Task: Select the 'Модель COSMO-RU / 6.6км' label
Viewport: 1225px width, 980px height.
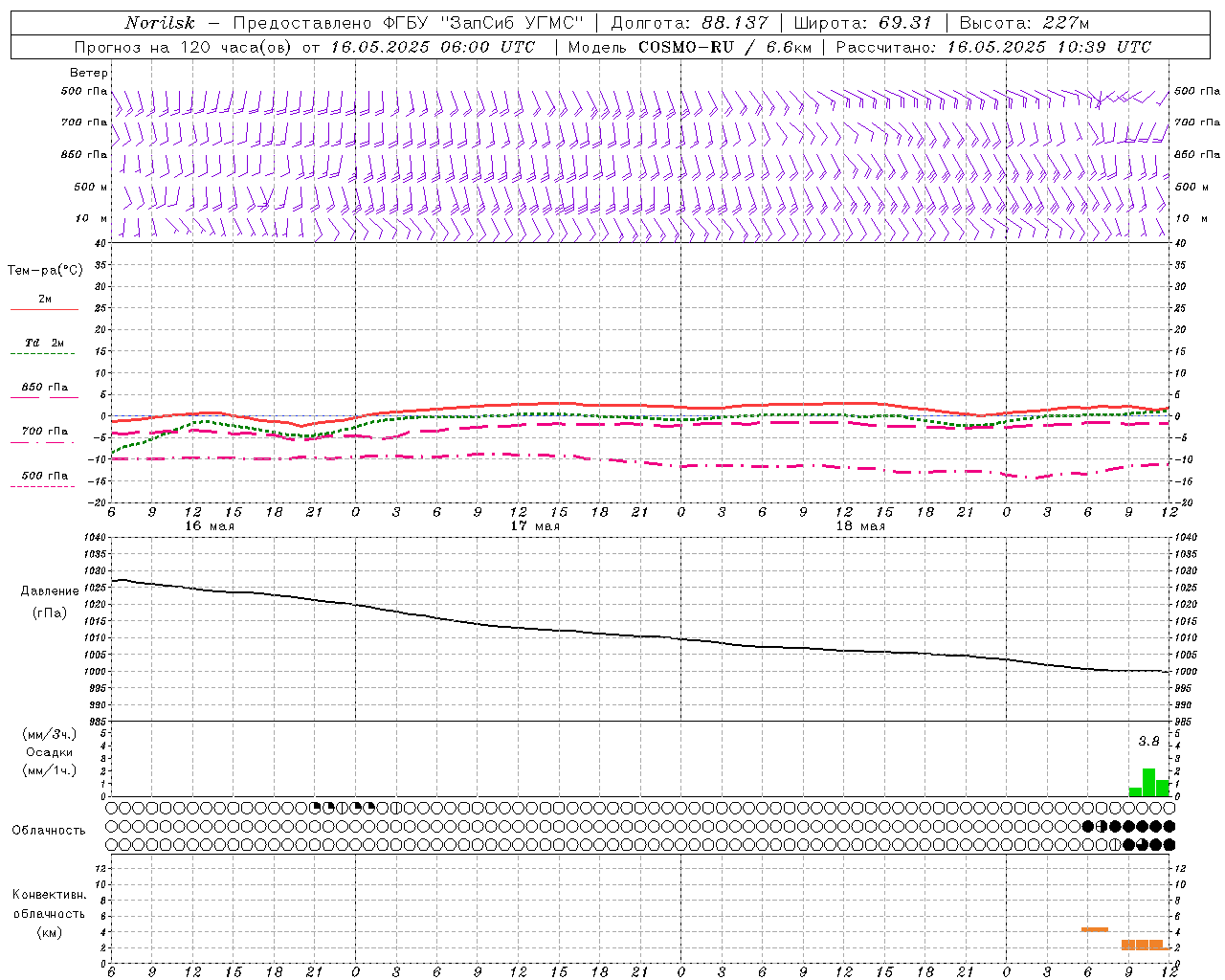Action: [x=689, y=47]
